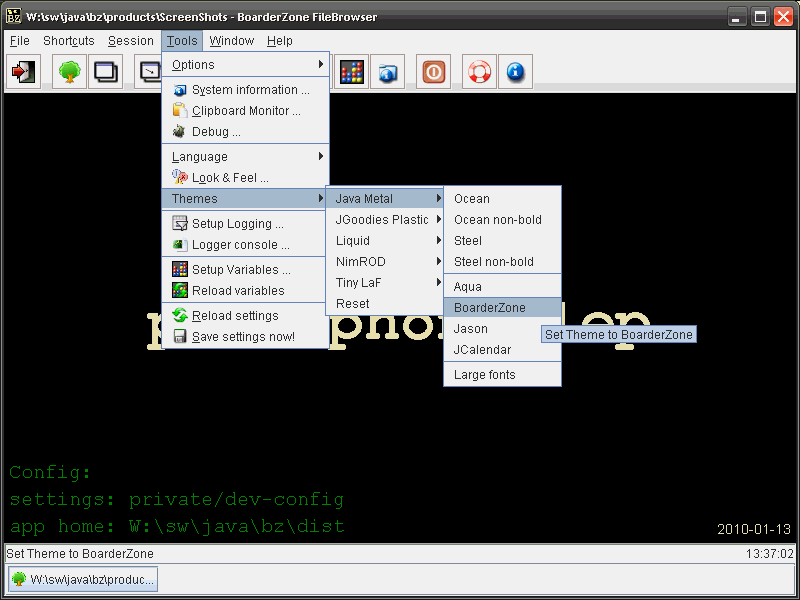Open the Help menu
Screen dimensions: 800x600
280,41
